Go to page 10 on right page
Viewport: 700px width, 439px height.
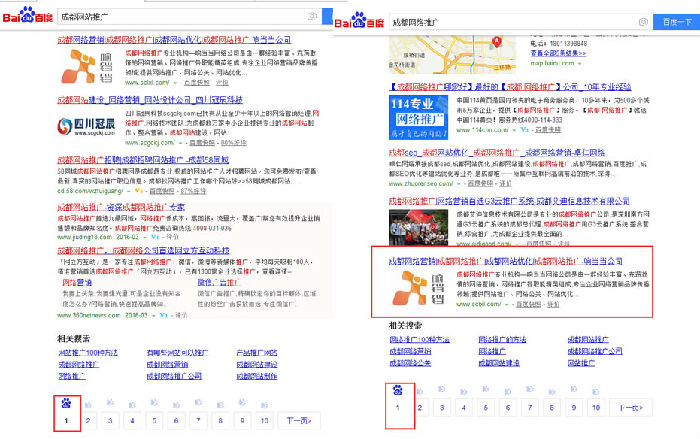pos(596,407)
